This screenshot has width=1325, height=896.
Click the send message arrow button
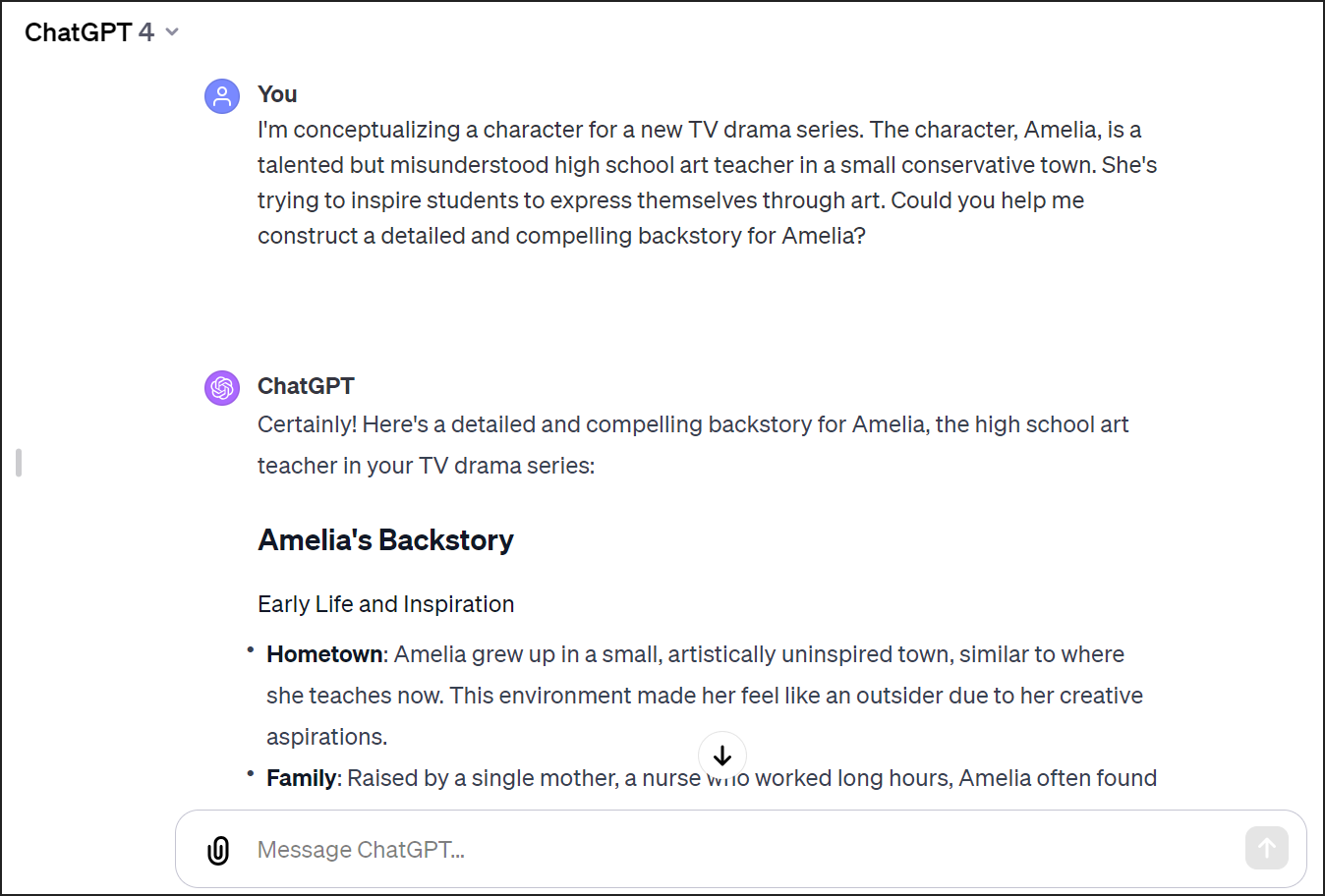[x=1266, y=848]
